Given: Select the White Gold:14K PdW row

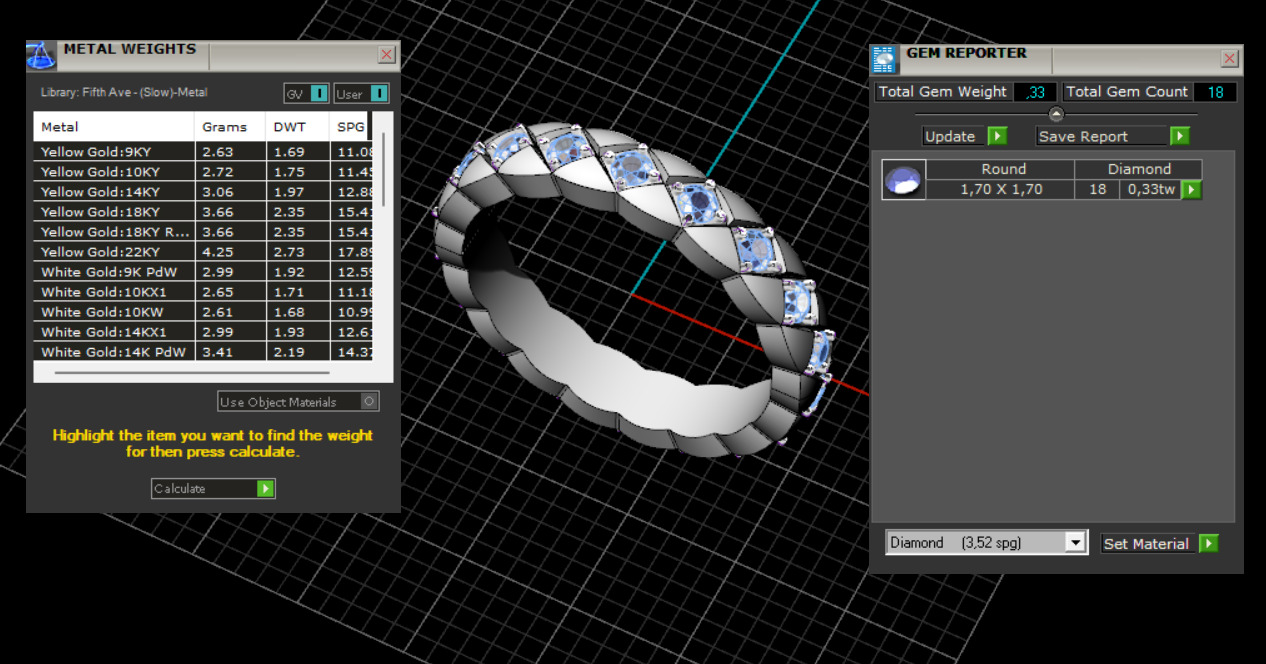Looking at the screenshot, I should (x=205, y=352).
